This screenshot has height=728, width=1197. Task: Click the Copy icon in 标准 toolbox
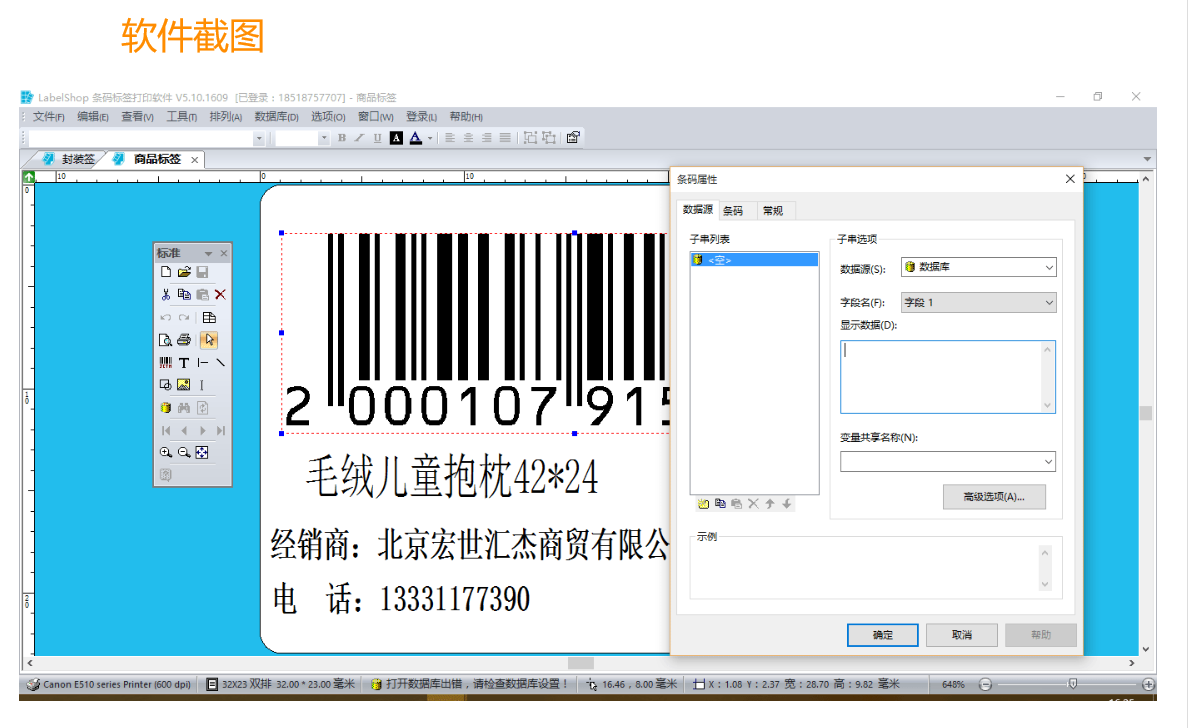tap(184, 295)
